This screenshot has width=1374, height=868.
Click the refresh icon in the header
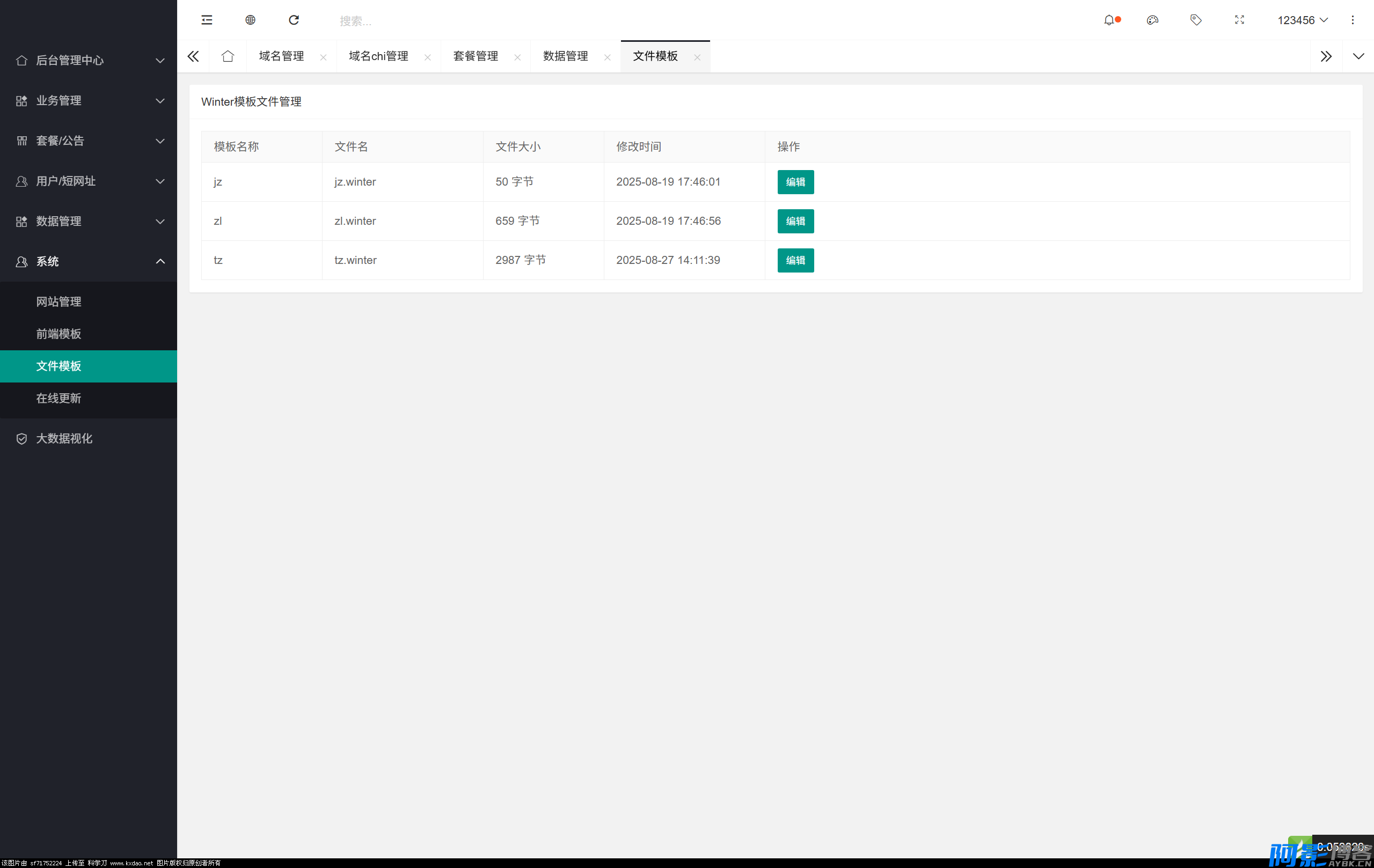(x=294, y=20)
